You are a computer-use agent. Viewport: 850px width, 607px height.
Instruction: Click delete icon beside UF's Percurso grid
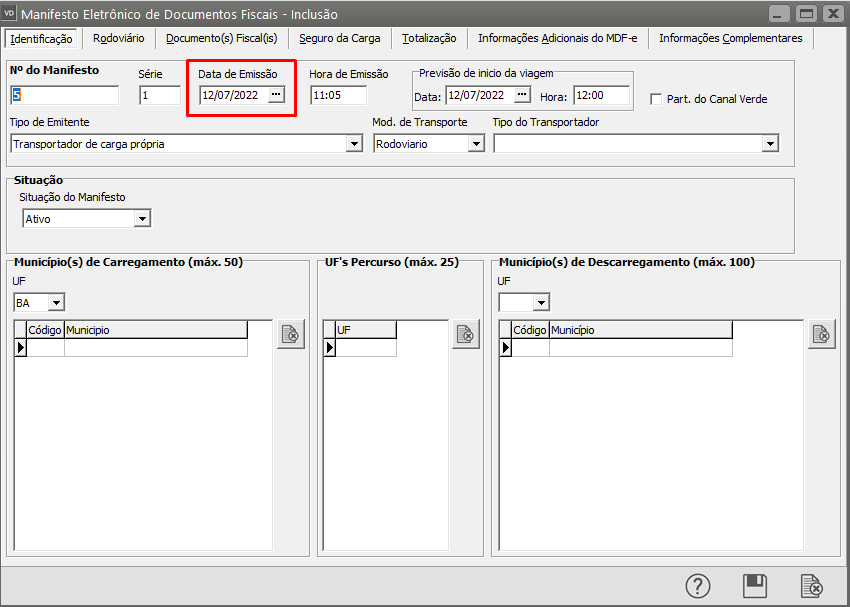tap(465, 335)
